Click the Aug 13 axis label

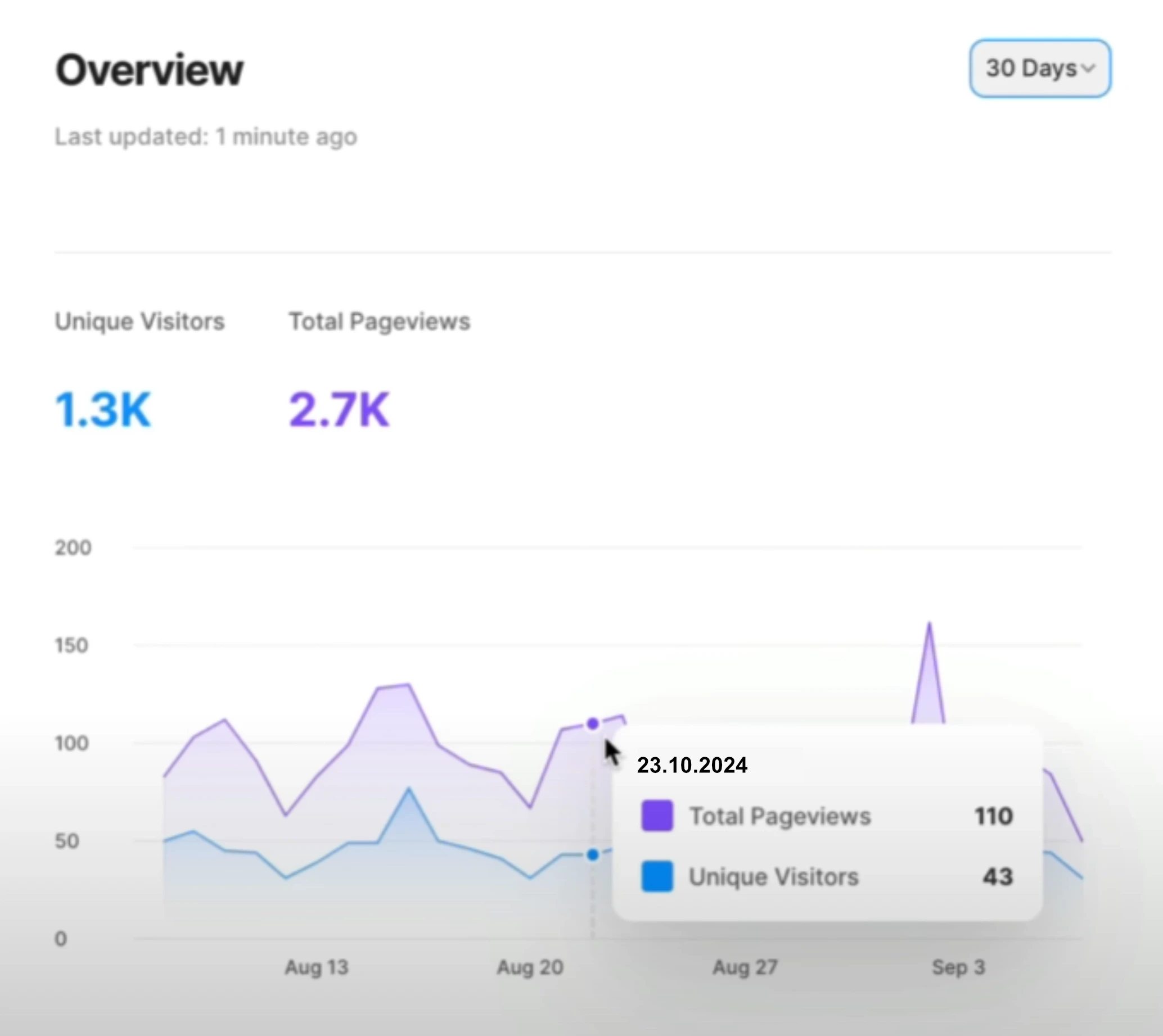[317, 967]
